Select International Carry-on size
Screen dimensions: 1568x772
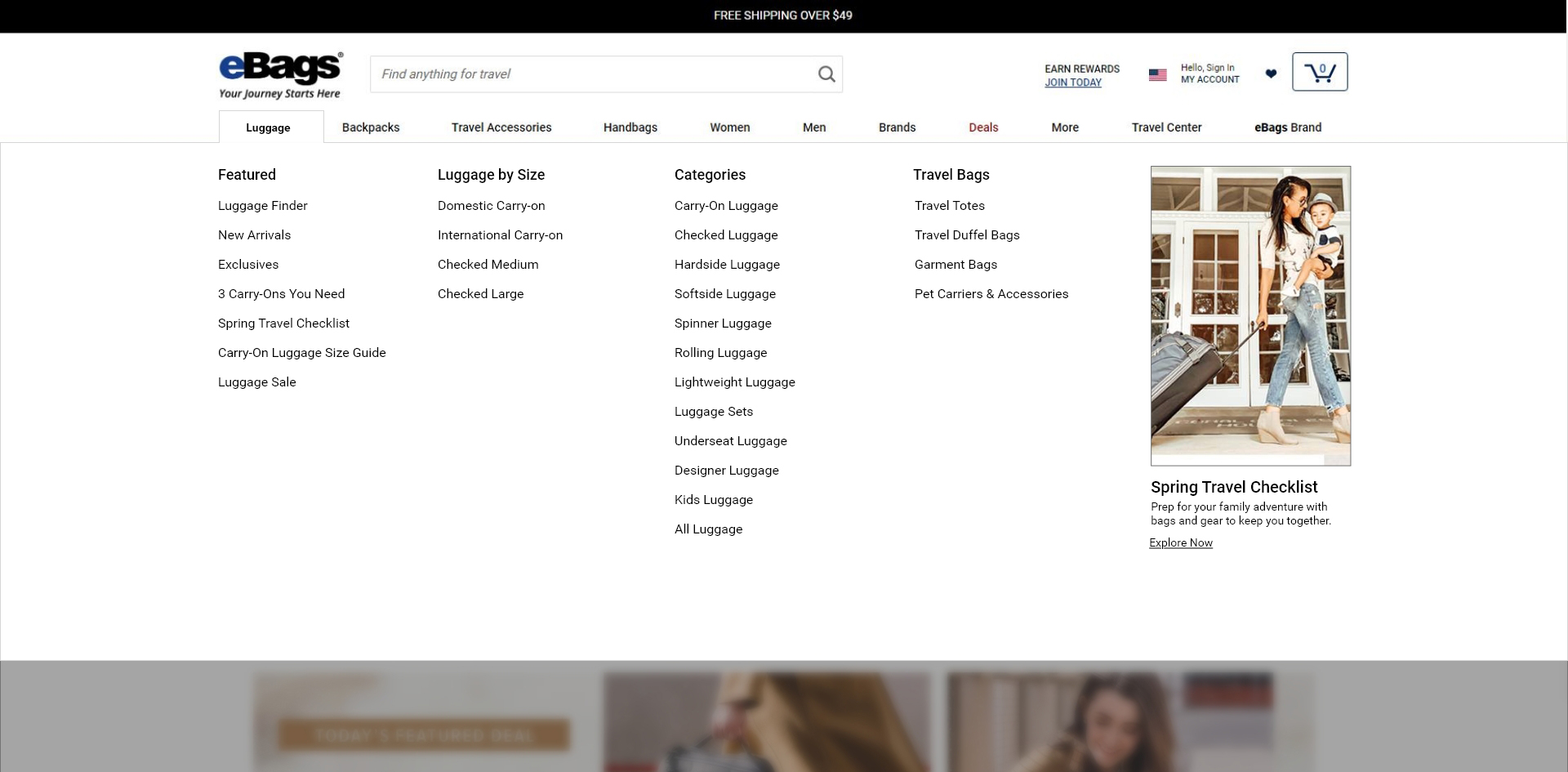tap(501, 235)
